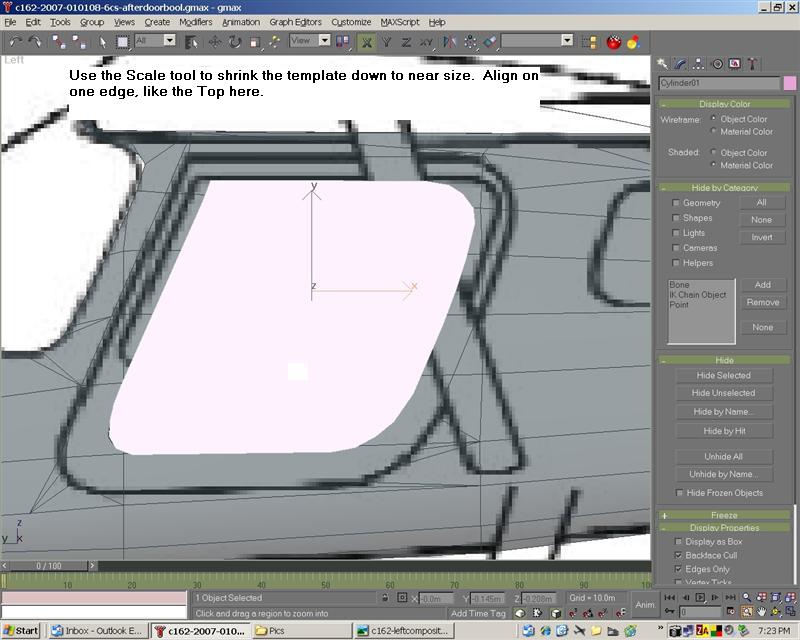Collapse the Hide by Category rollout
The height and width of the screenshot is (640, 800).
[x=724, y=187]
